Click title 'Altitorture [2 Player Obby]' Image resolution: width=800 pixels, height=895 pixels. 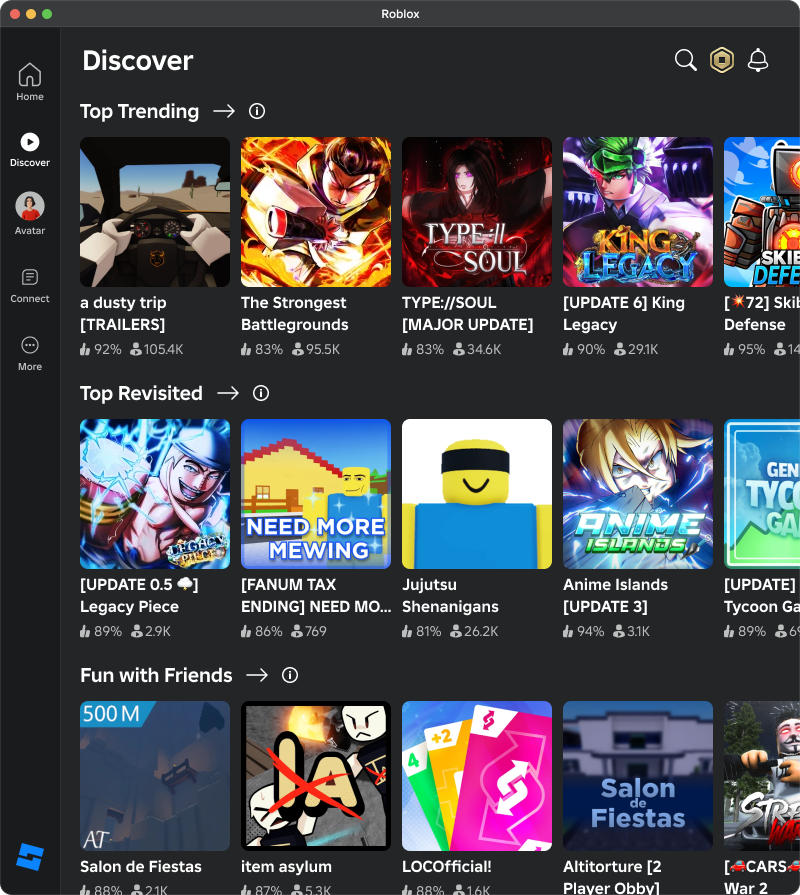pos(612,877)
